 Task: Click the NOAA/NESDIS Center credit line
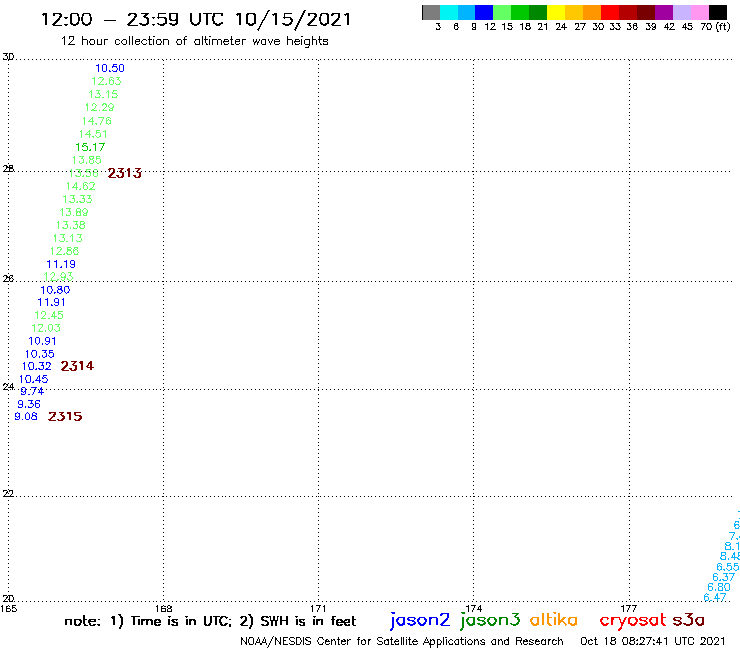[x=402, y=641]
